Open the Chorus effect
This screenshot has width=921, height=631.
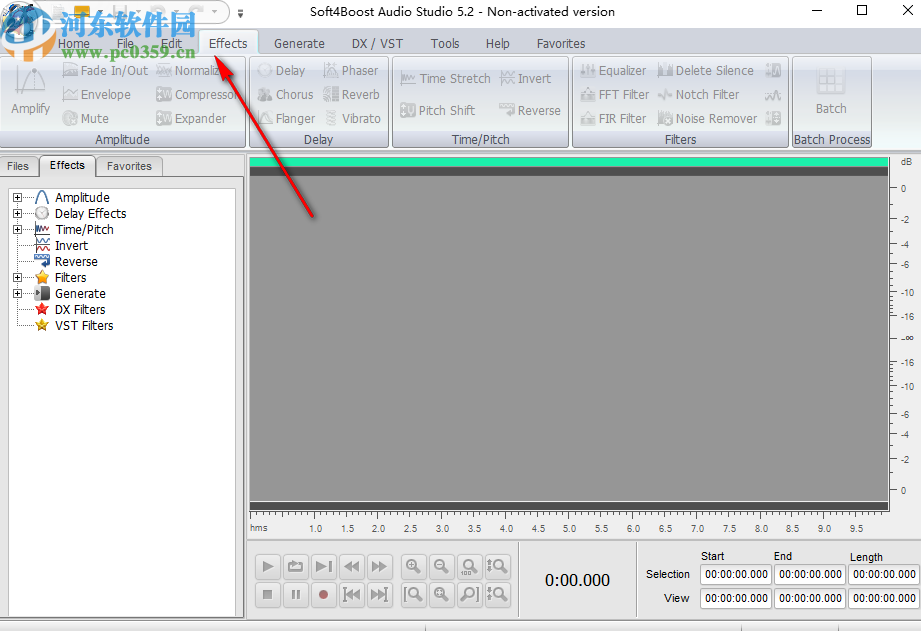click(285, 95)
